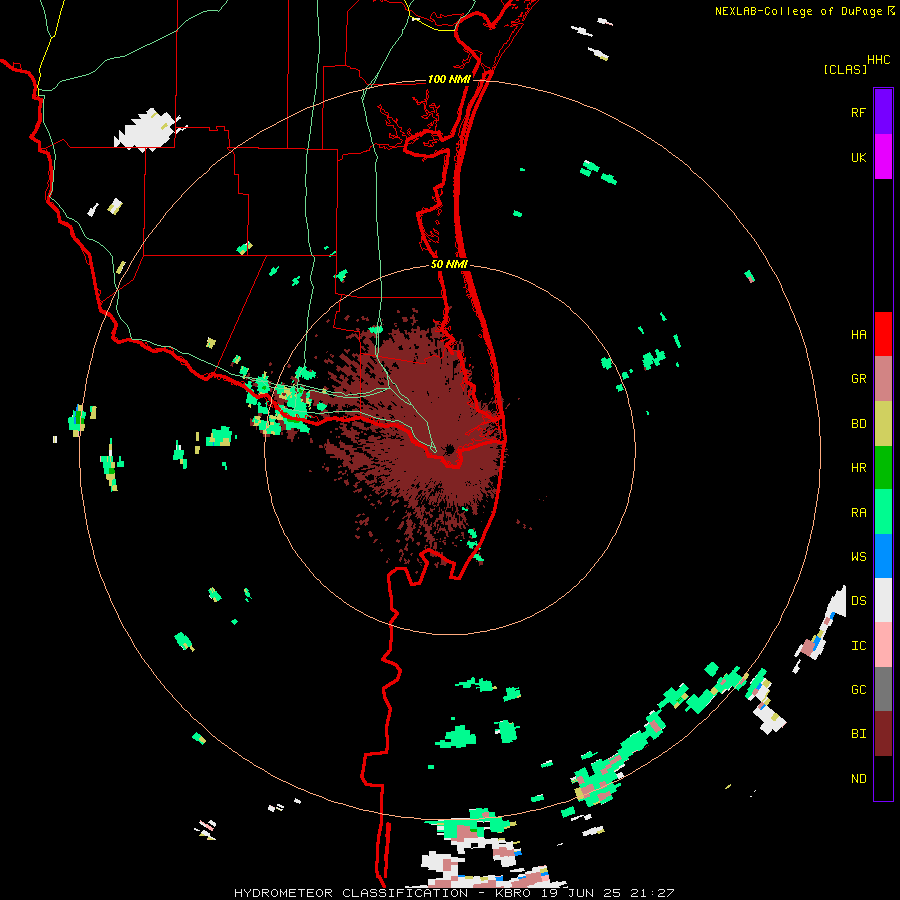Image resolution: width=900 pixels, height=900 pixels.
Task: Click the BI legend label
Action: (858, 734)
